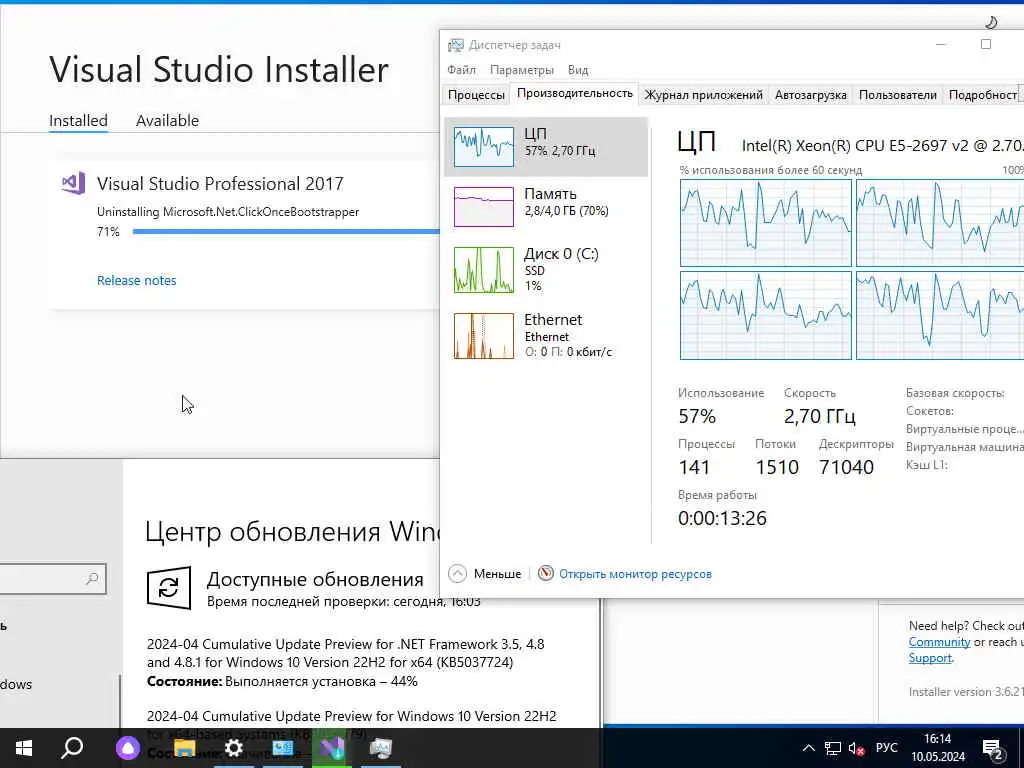
Task: Click the resource monitor icon
Action: (545, 573)
